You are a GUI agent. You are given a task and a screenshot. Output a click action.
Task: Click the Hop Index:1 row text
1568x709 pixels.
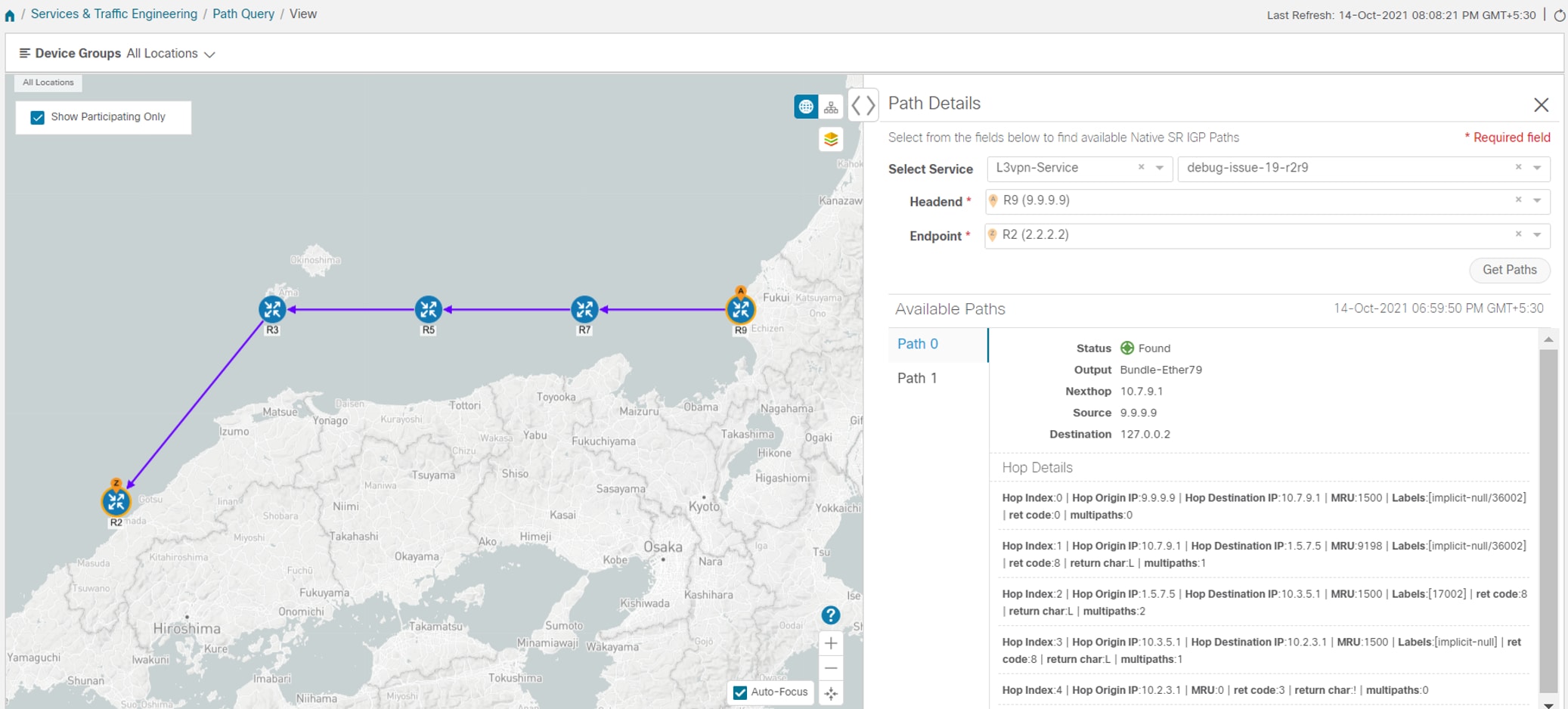[1264, 554]
